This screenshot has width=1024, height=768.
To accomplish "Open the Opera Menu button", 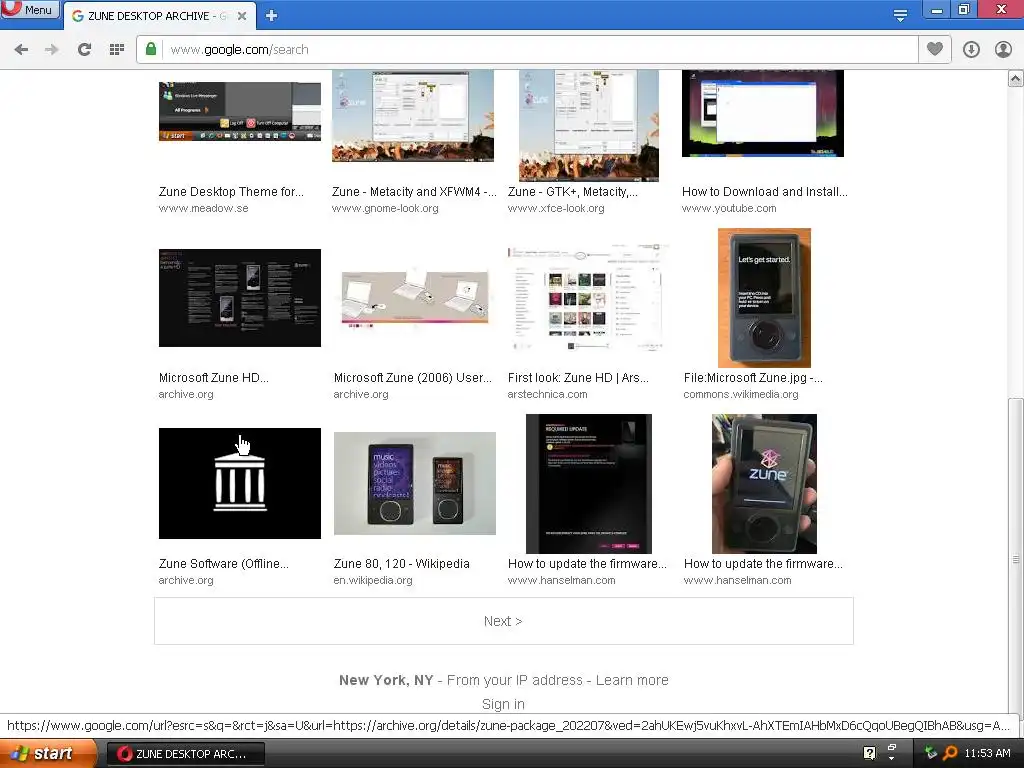I will click(x=29, y=9).
